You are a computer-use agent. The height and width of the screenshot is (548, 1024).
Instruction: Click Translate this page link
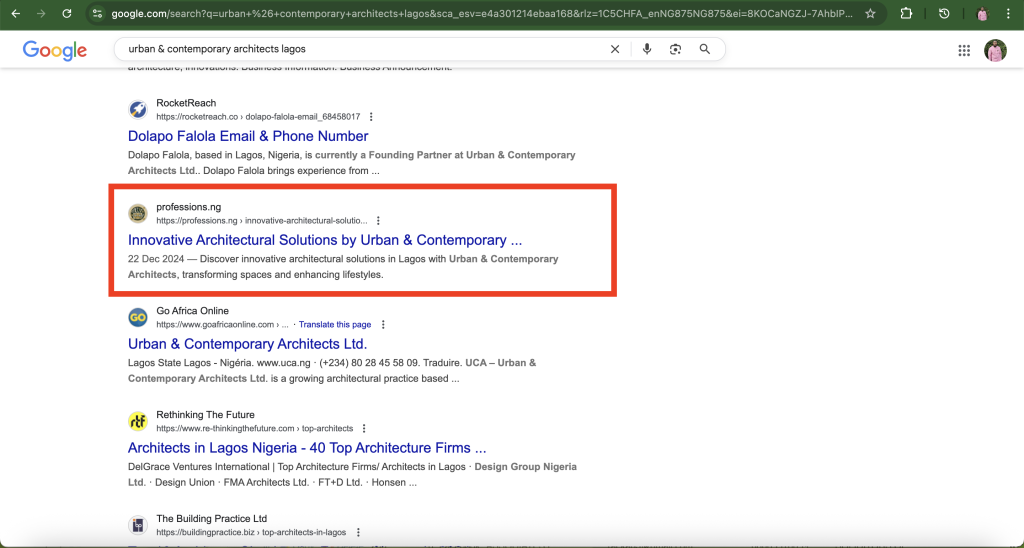335,325
